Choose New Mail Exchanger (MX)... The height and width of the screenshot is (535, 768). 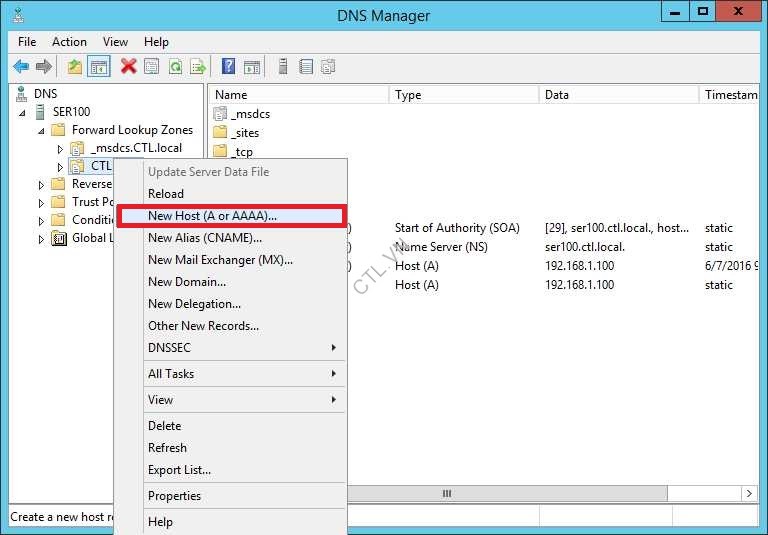231,260
